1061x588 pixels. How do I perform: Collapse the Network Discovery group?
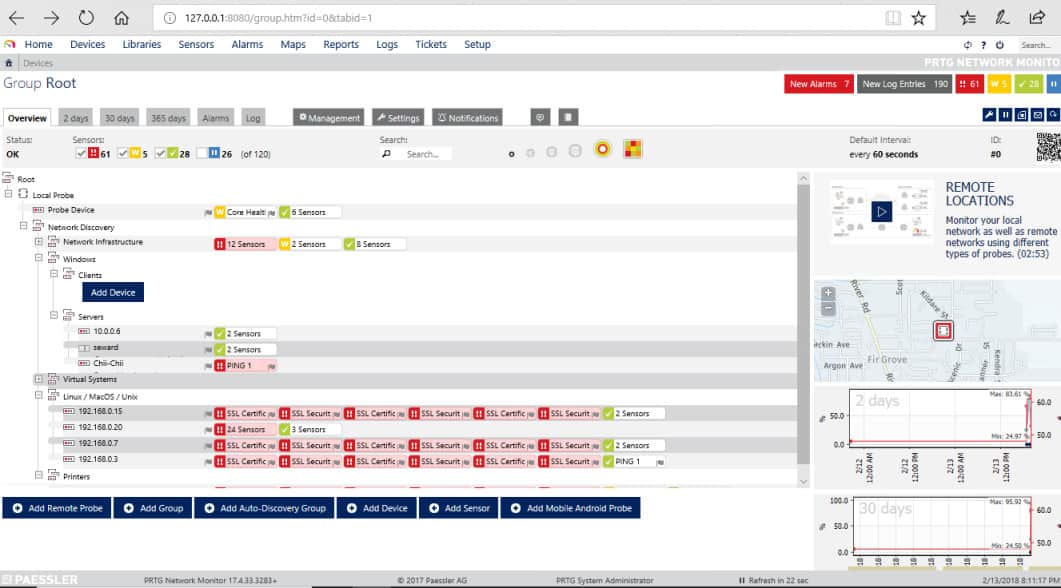pyautogui.click(x=24, y=225)
